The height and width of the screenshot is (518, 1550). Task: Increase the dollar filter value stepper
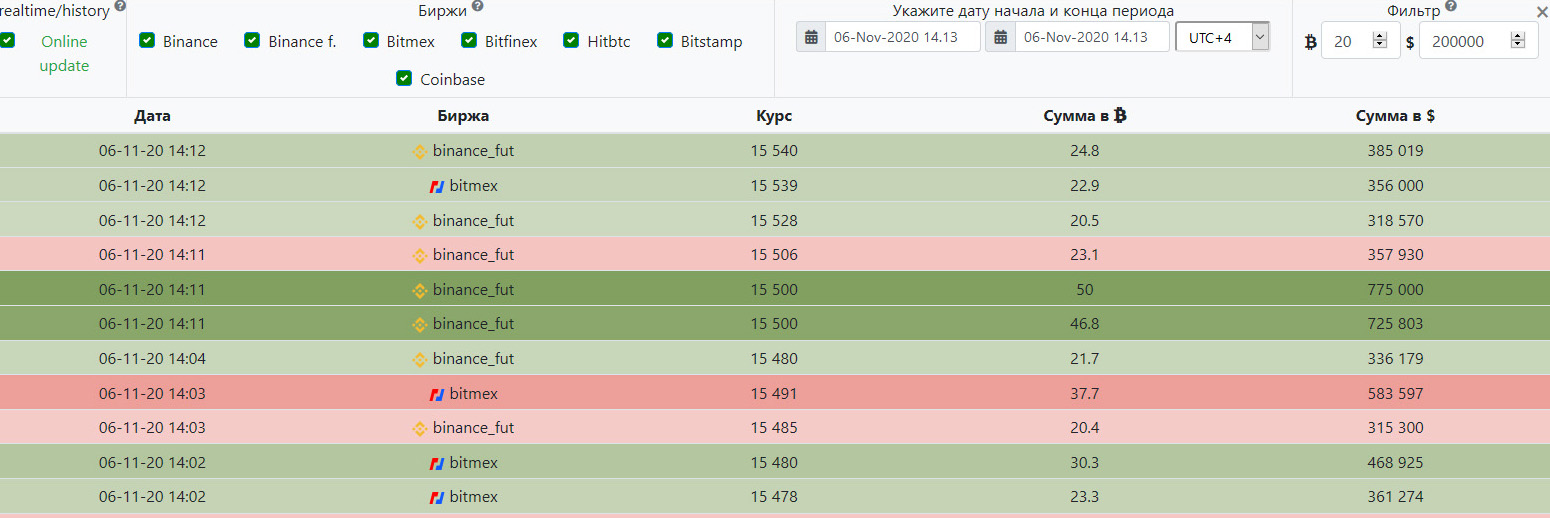[1518, 37]
